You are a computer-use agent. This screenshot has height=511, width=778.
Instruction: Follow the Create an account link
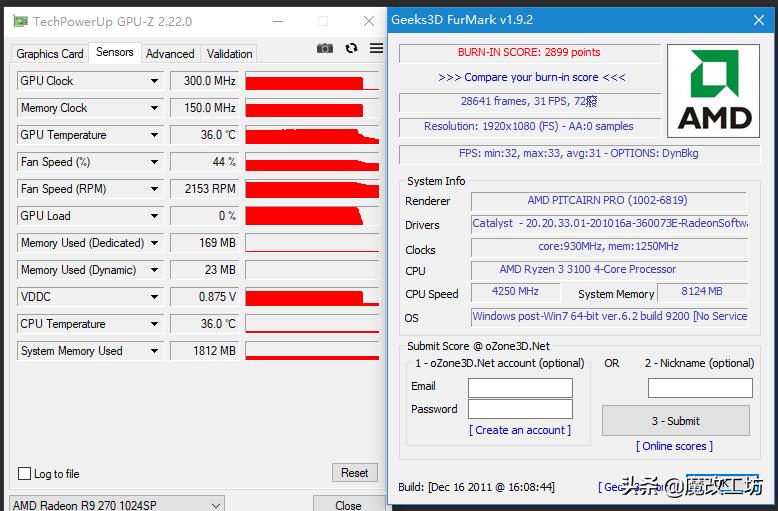[520, 430]
